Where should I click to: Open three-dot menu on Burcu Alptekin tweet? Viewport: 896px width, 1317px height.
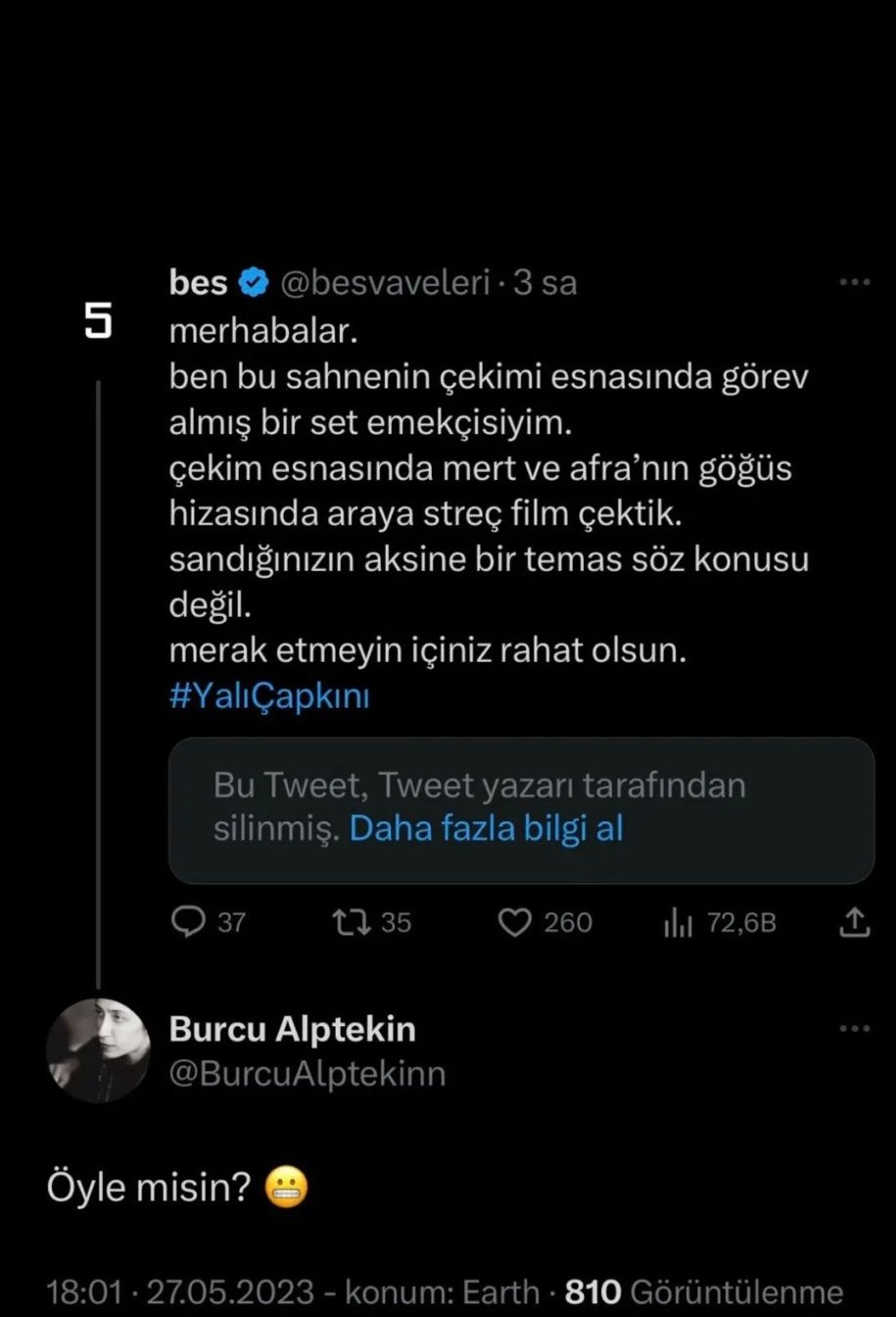pos(854,1028)
